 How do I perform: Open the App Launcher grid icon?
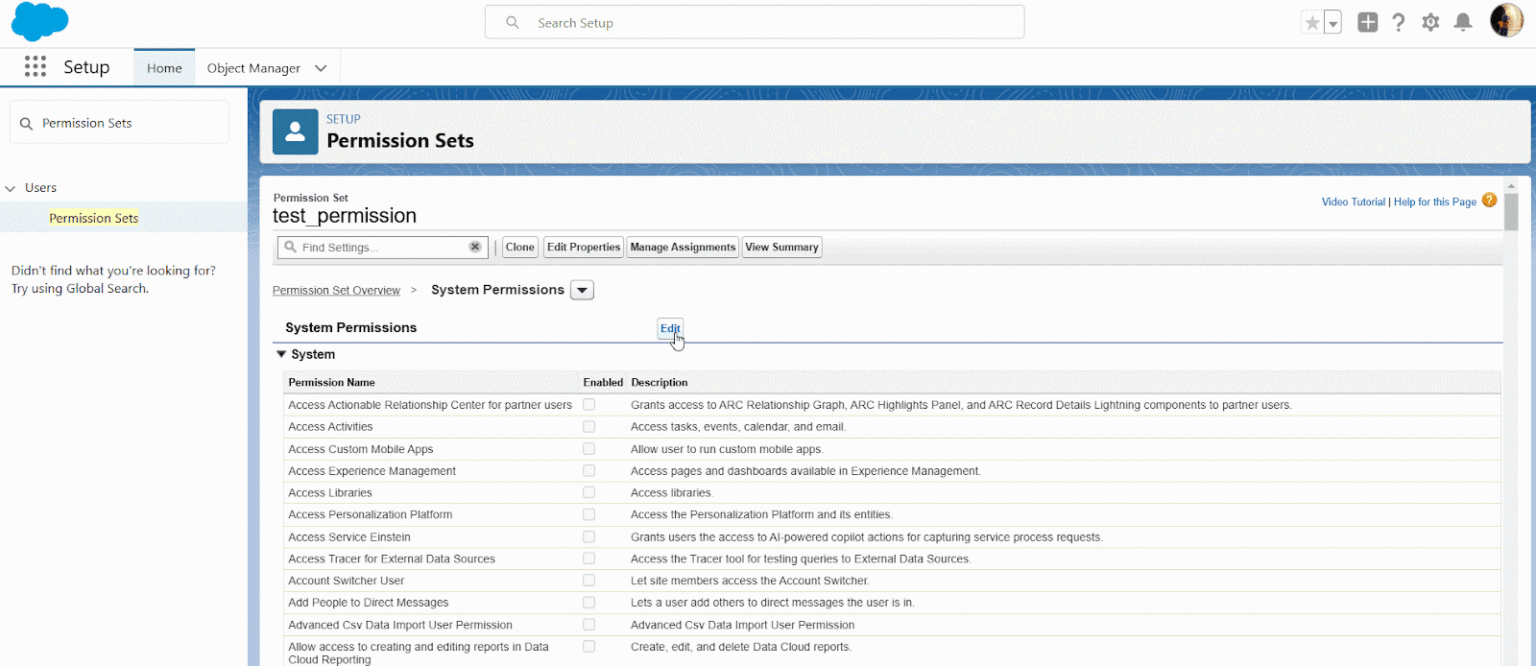click(x=35, y=67)
